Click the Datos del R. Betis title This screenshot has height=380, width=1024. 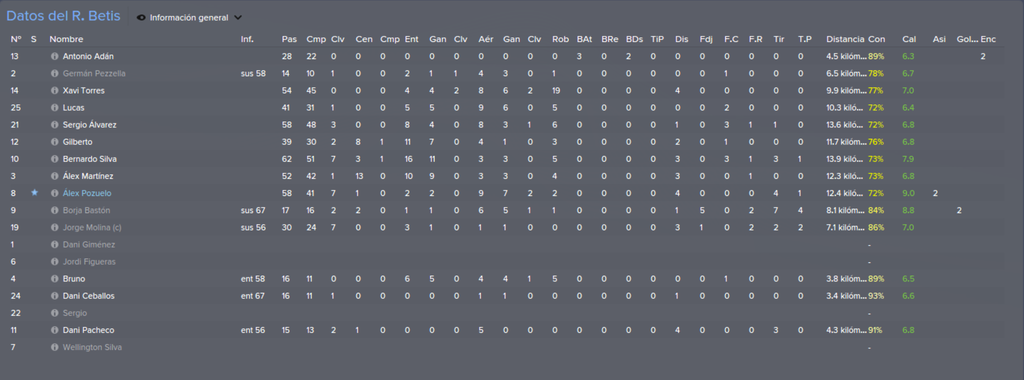[63, 16]
